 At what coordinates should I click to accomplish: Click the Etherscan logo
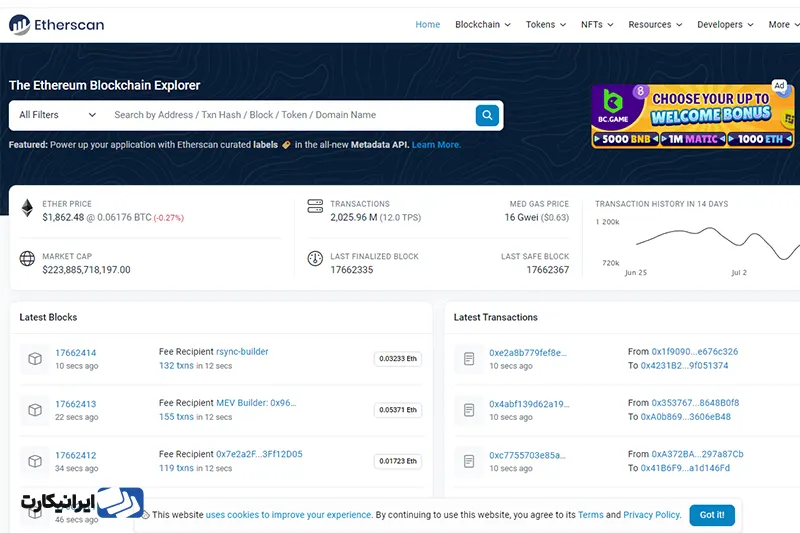(57, 24)
